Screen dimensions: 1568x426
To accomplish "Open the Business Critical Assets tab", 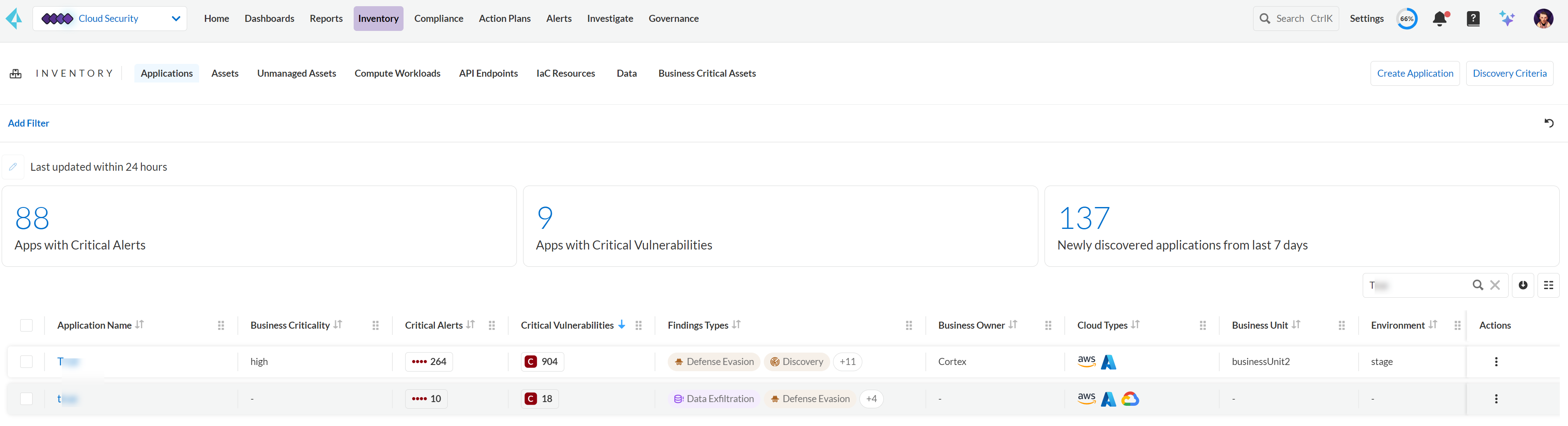I will point(707,73).
